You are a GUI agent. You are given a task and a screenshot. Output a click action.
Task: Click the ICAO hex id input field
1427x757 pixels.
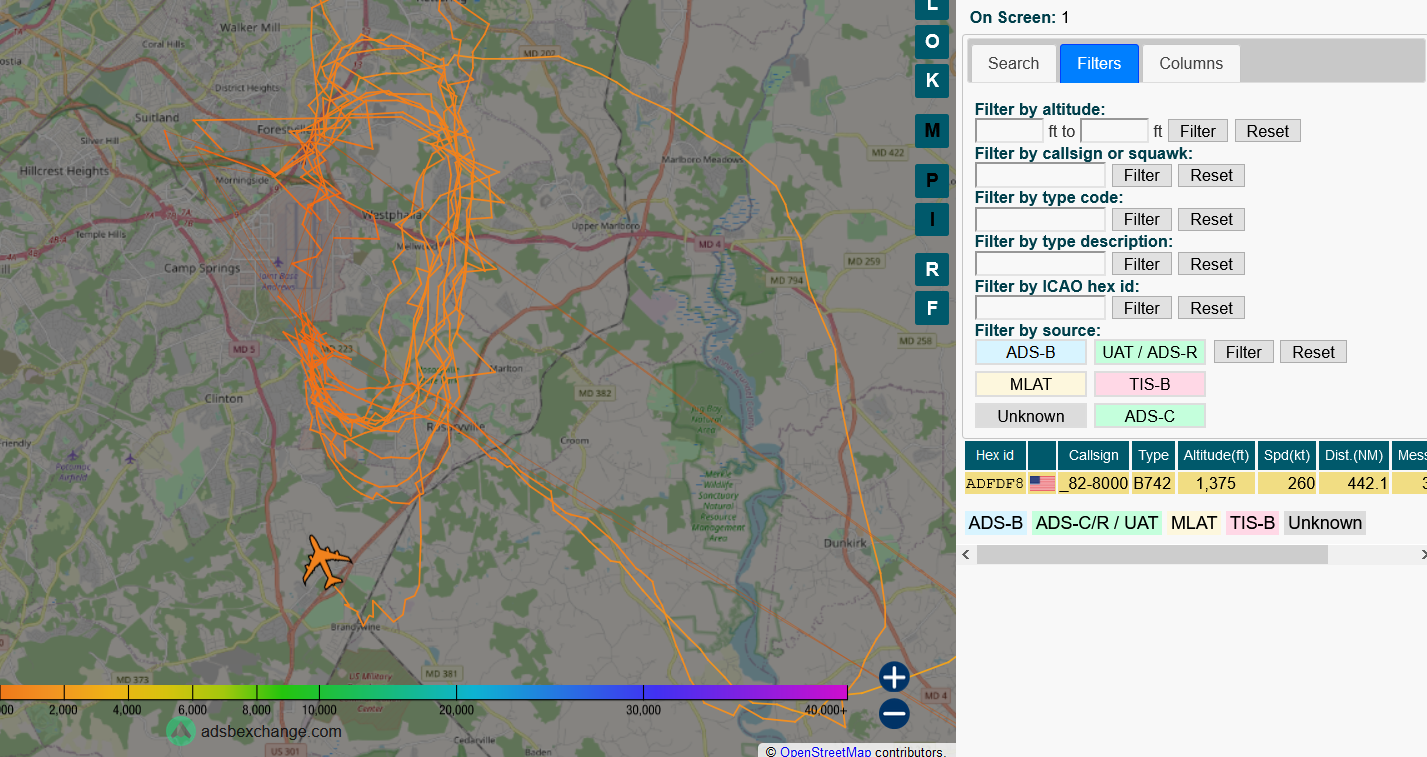point(1040,308)
